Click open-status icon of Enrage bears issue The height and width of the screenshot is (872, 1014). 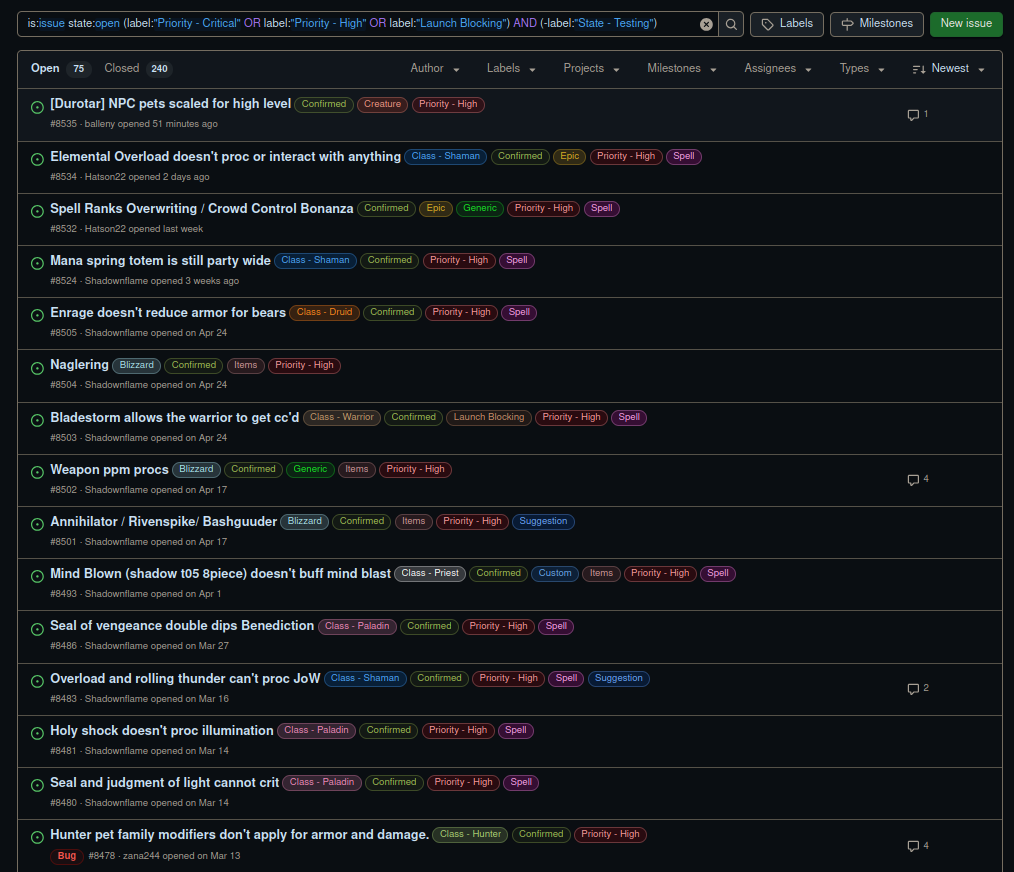tap(38, 315)
